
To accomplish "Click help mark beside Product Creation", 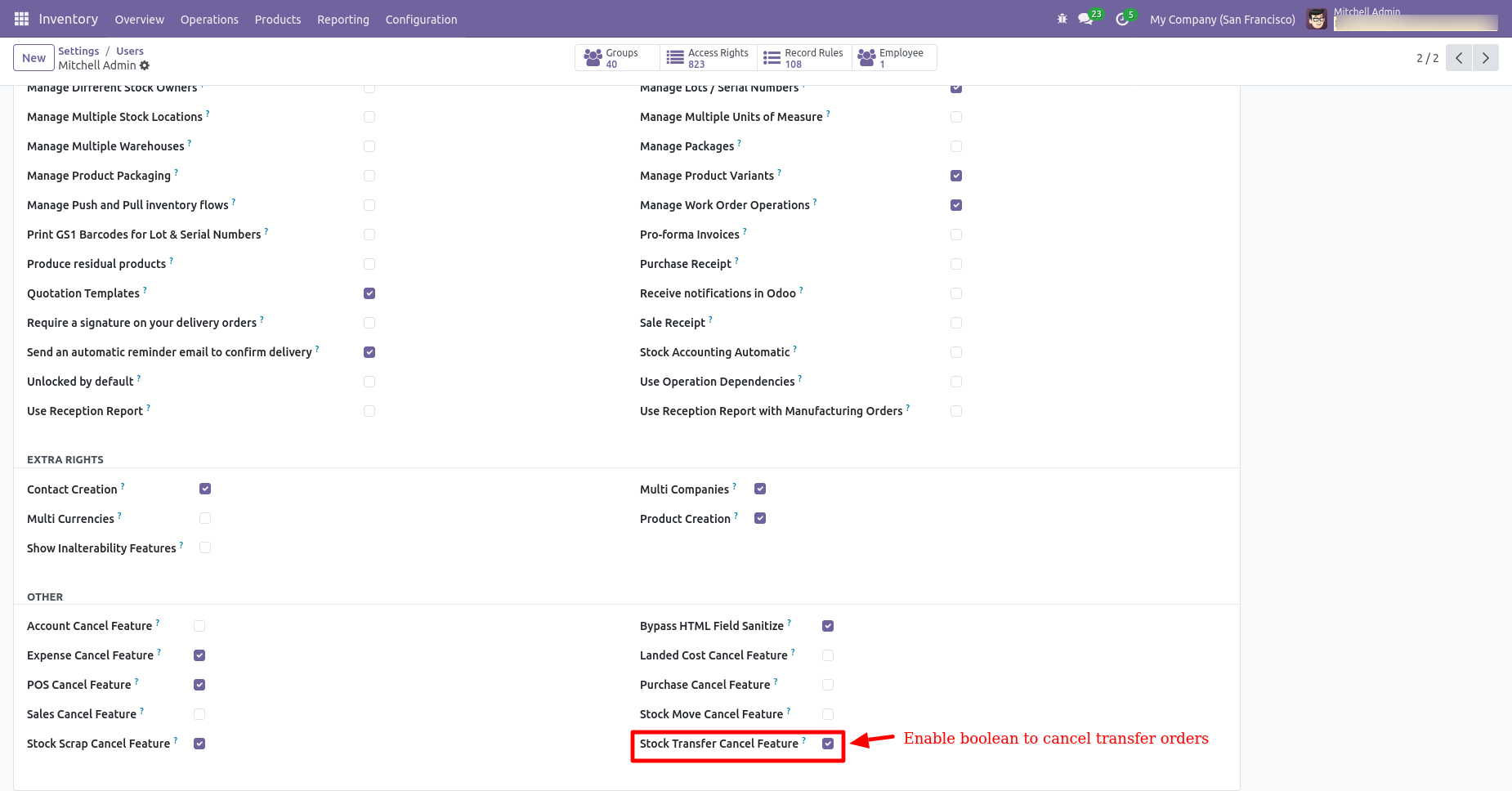I will point(736,516).
